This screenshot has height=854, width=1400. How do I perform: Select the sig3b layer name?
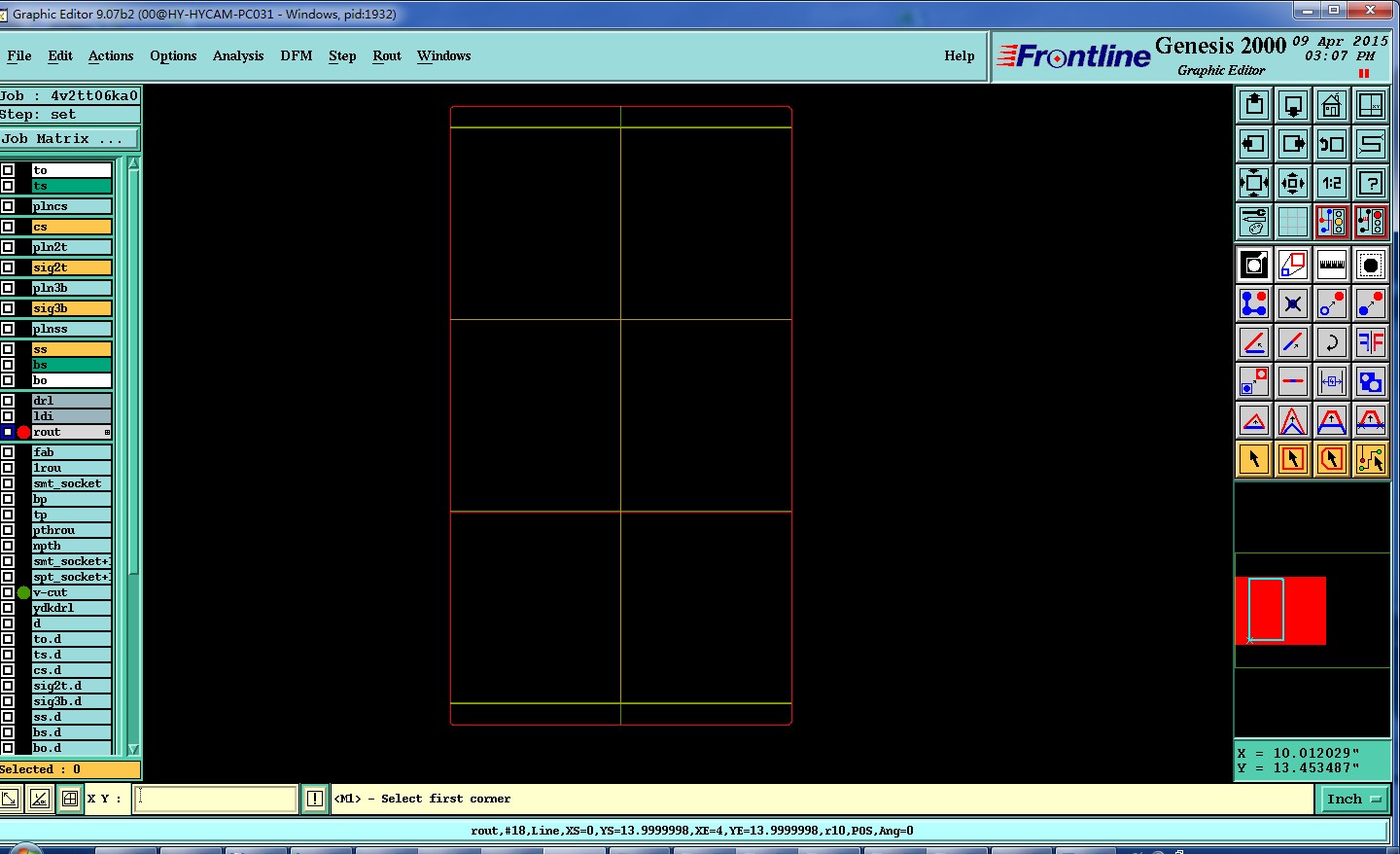pos(71,308)
